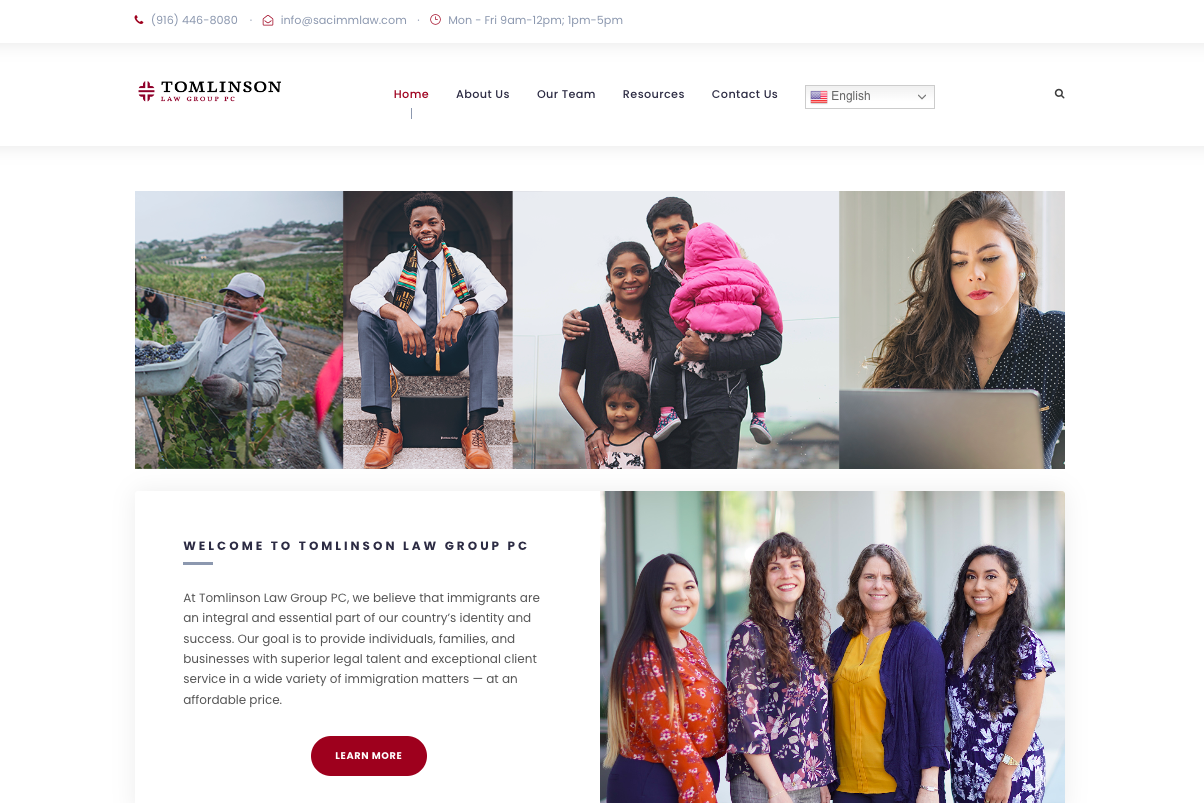Click the graduate in stole photo
The image size is (1204, 803).
pyautogui.click(x=428, y=330)
